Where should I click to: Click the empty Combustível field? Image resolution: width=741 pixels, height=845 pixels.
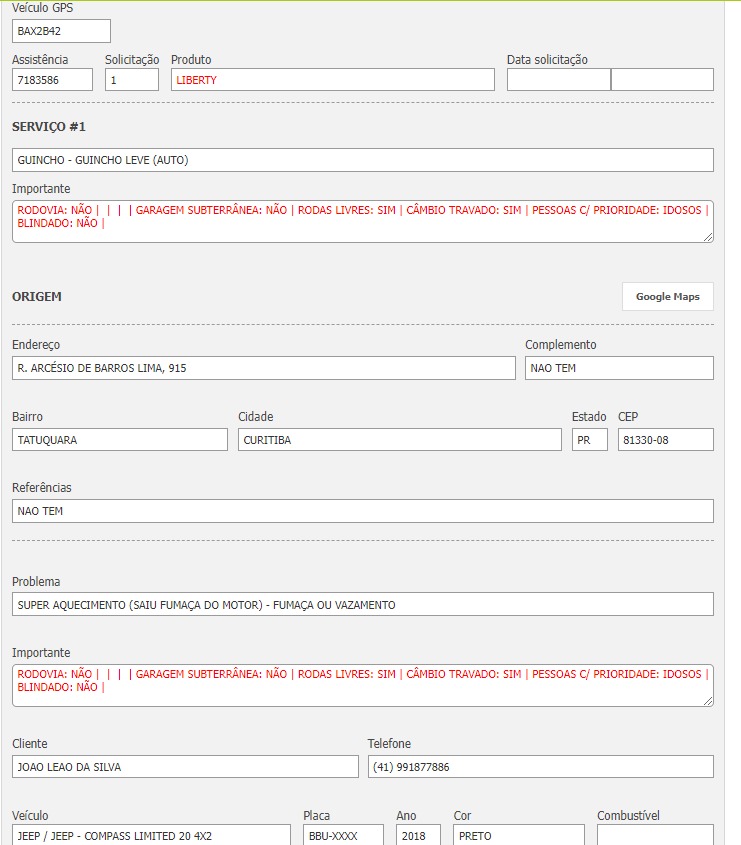pyautogui.click(x=655, y=835)
